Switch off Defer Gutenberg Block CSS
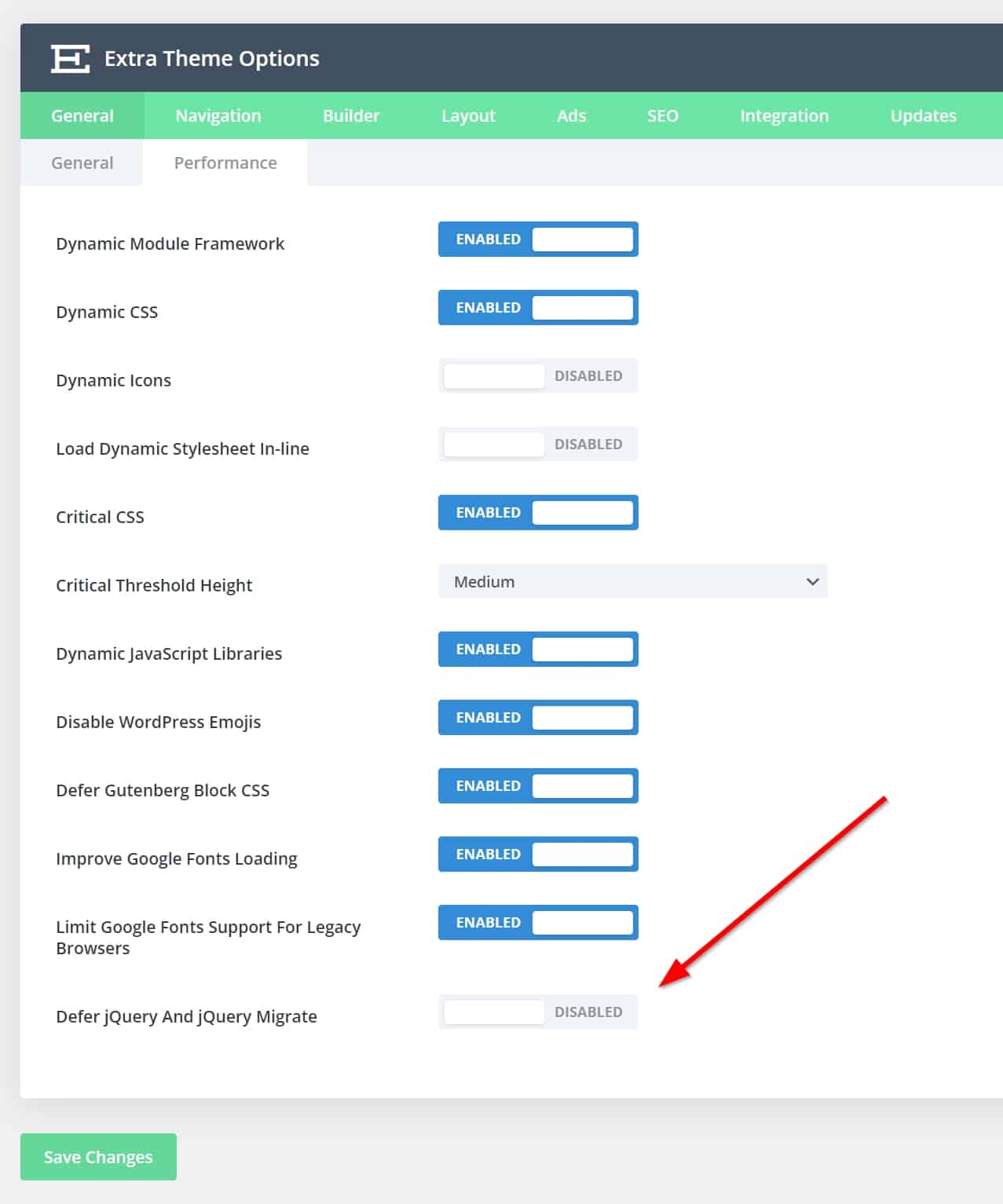Image resolution: width=1003 pixels, height=1204 pixels. click(538, 786)
